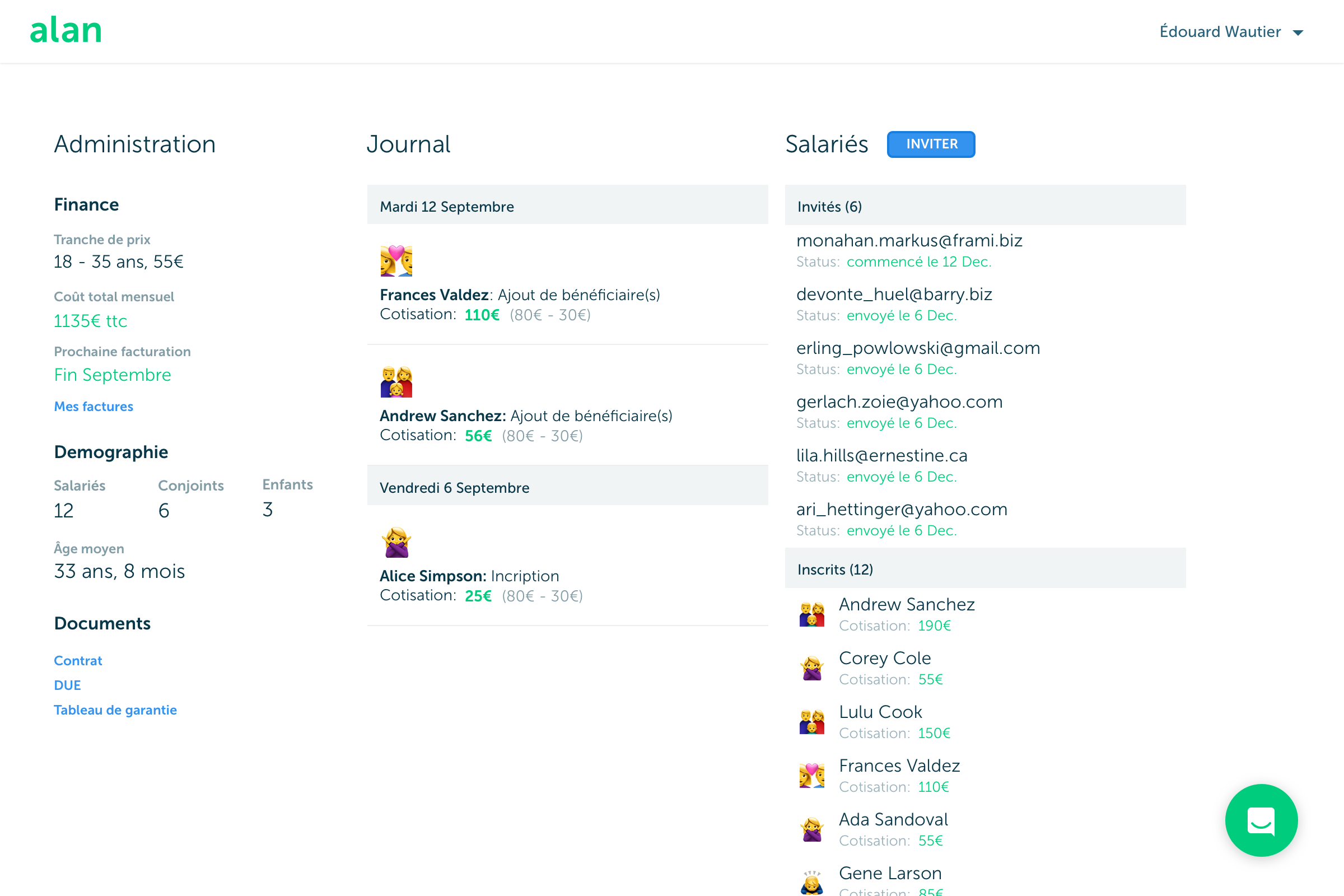This screenshot has height=896, width=1344.
Task: Expand the Édouard Wautier account dropdown arrow
Action: 1298,32
